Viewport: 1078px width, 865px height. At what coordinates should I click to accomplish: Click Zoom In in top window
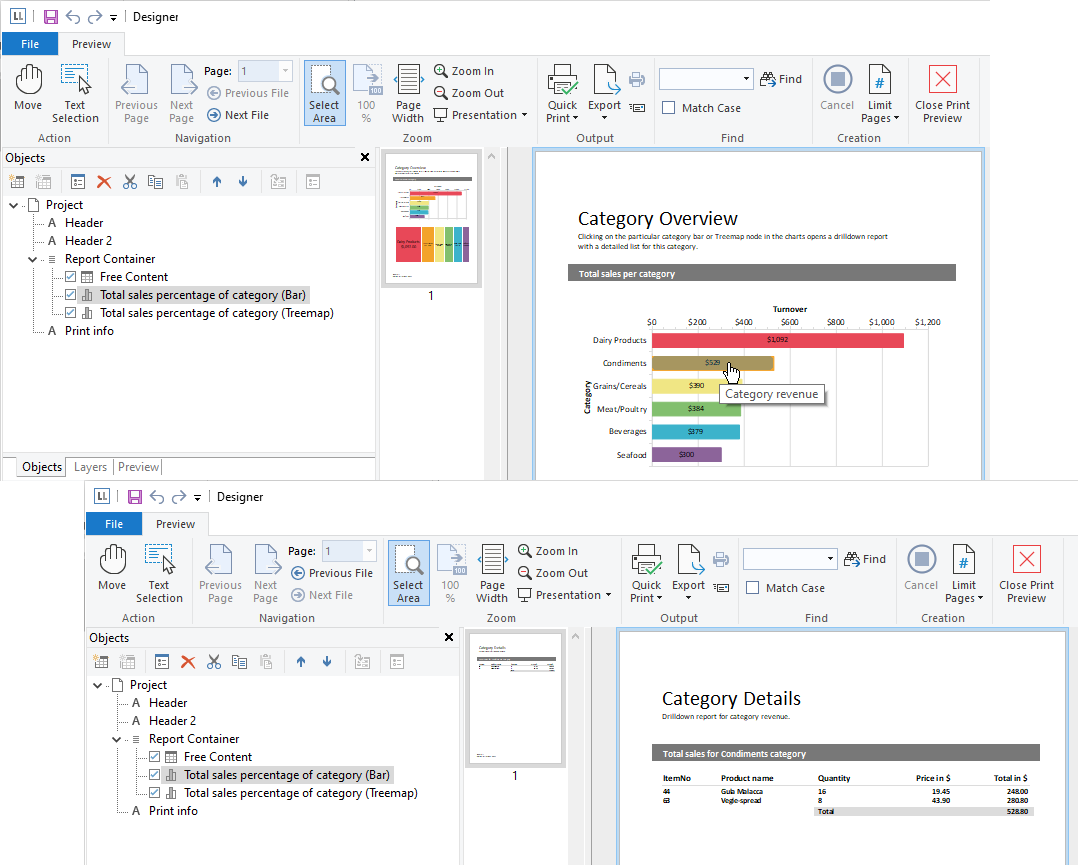(464, 71)
